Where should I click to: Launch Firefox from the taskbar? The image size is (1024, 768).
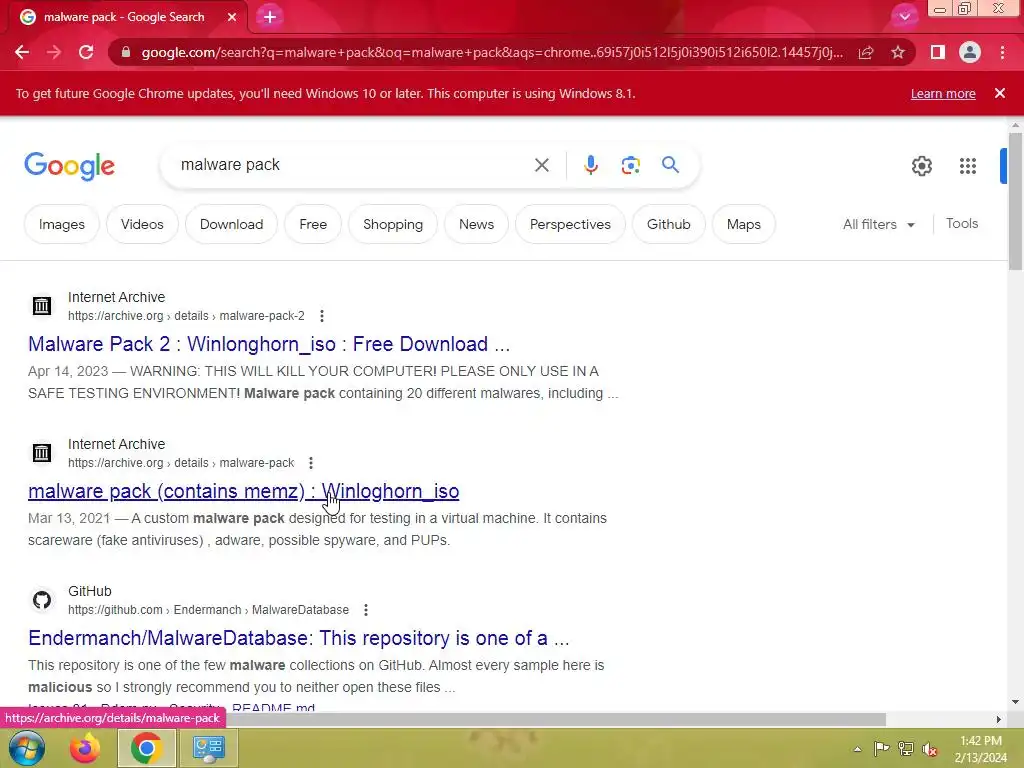(x=86, y=748)
